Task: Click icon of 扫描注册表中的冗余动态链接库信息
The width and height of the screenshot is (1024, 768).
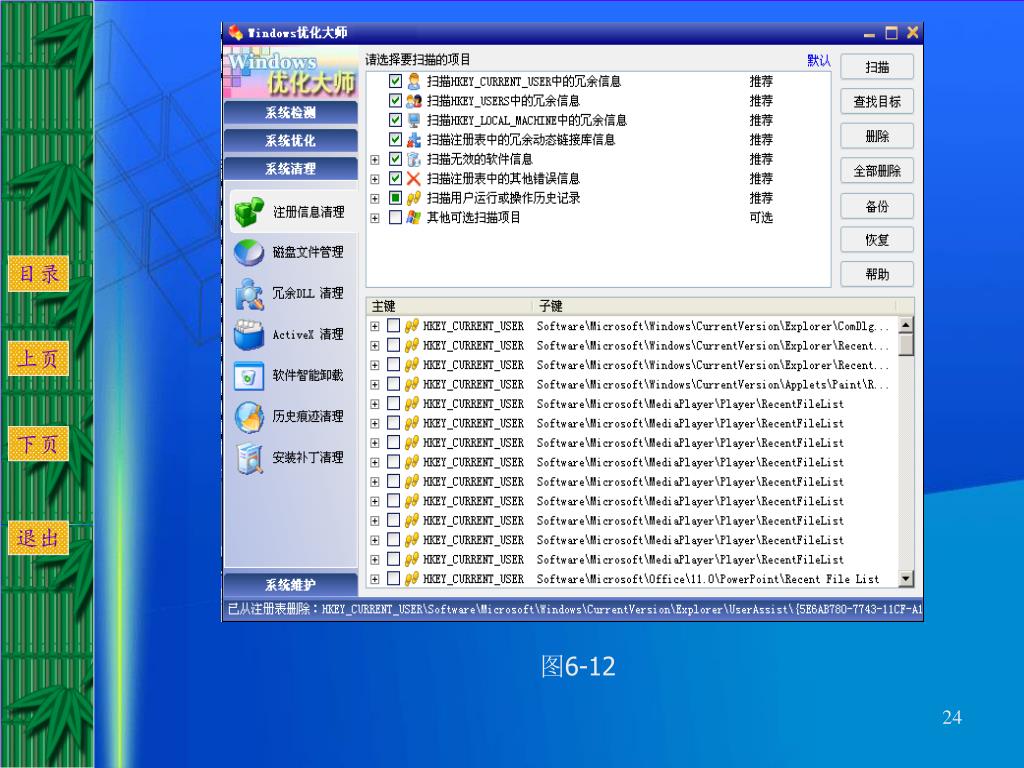Action: click(413, 140)
